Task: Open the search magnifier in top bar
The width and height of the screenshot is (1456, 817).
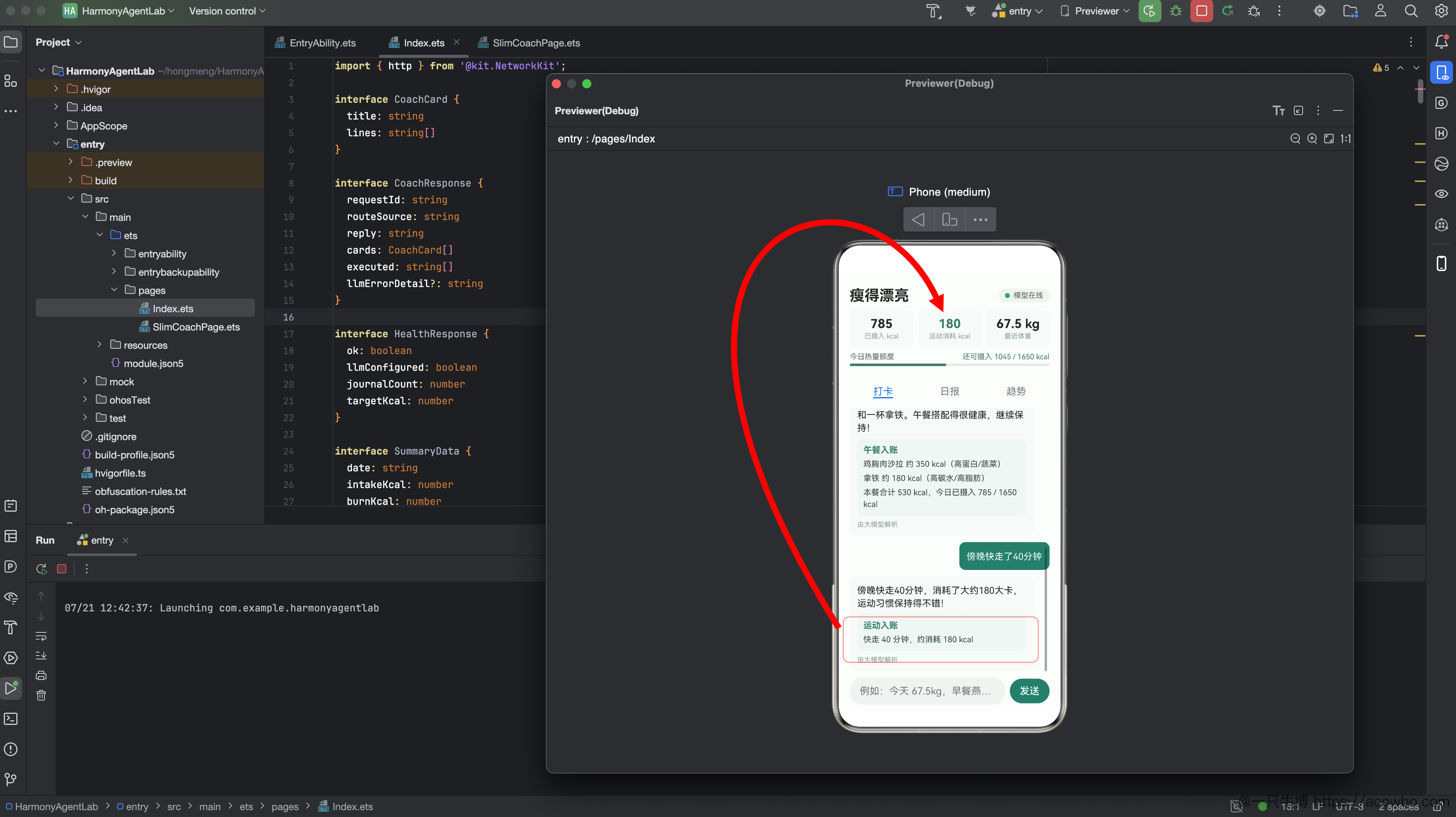Action: tap(1411, 11)
